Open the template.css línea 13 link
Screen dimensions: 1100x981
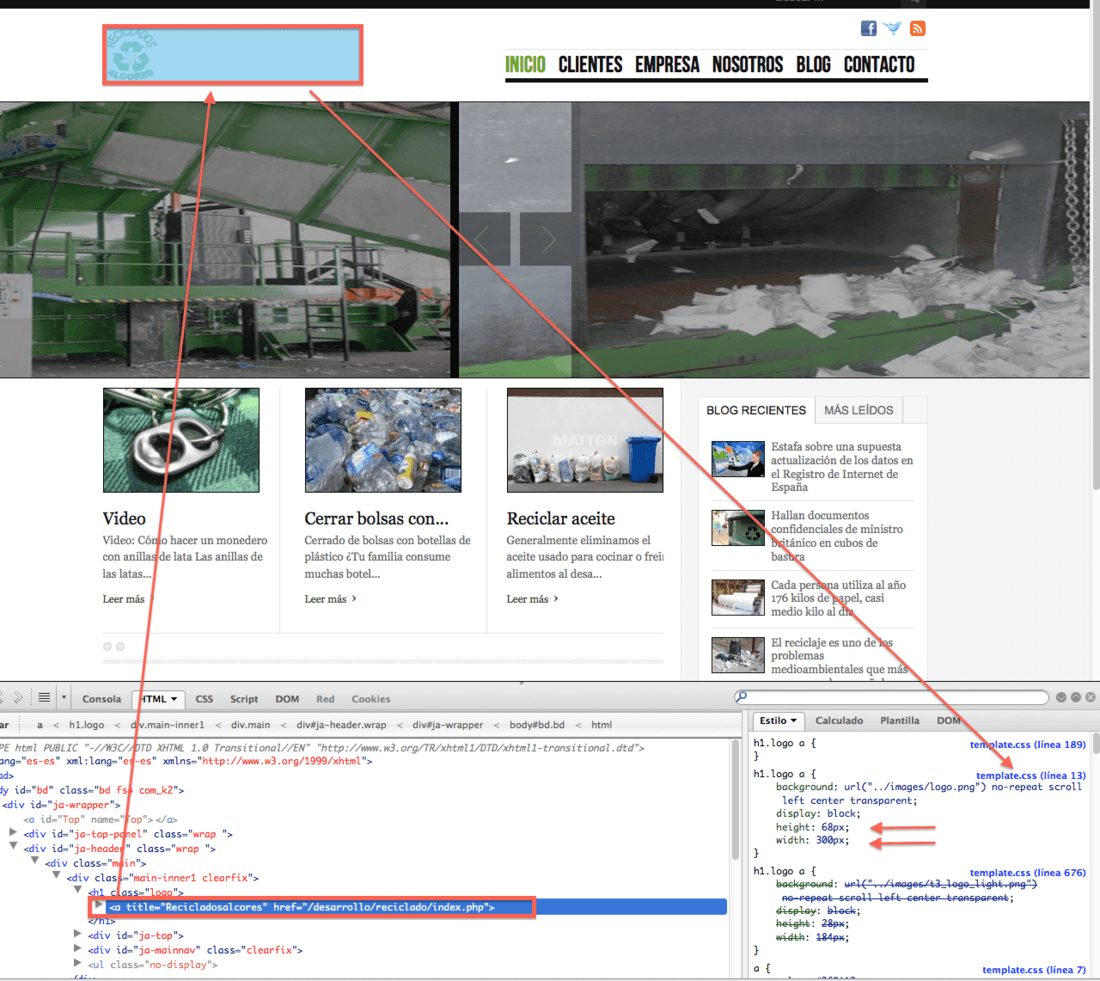[1031, 775]
